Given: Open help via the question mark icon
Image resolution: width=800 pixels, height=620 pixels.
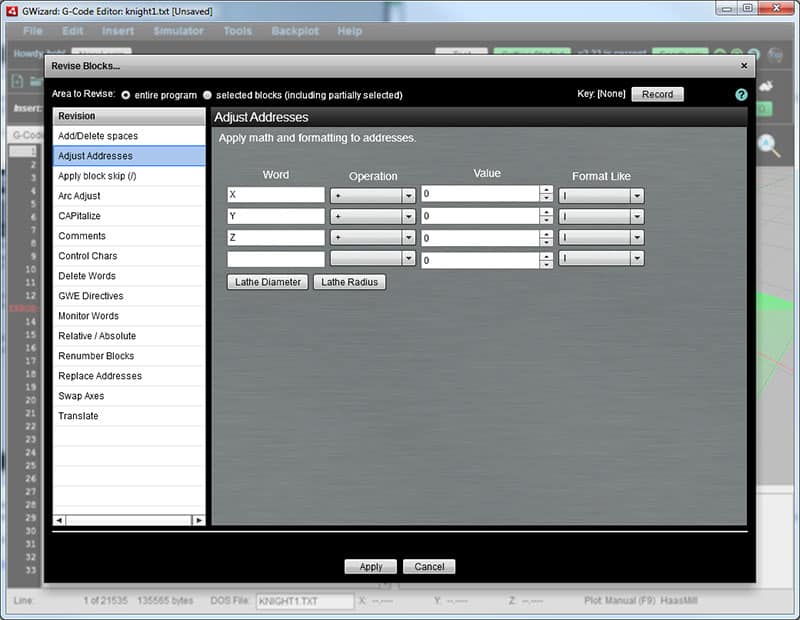Looking at the screenshot, I should pos(740,95).
